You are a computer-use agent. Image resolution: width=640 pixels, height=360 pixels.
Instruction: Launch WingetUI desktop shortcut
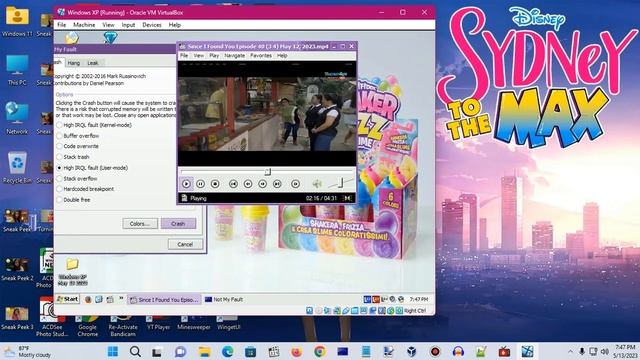(229, 323)
